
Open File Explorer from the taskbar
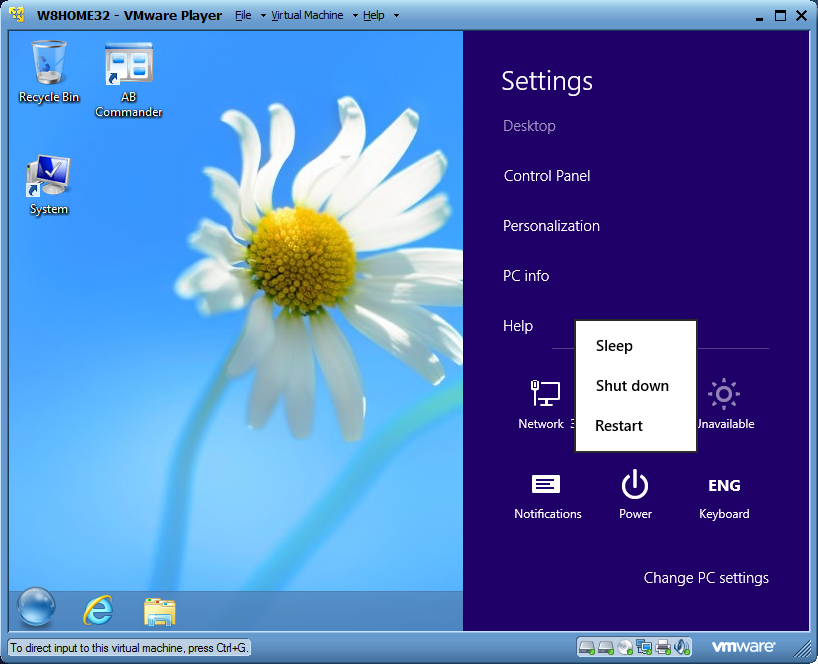[x=159, y=610]
